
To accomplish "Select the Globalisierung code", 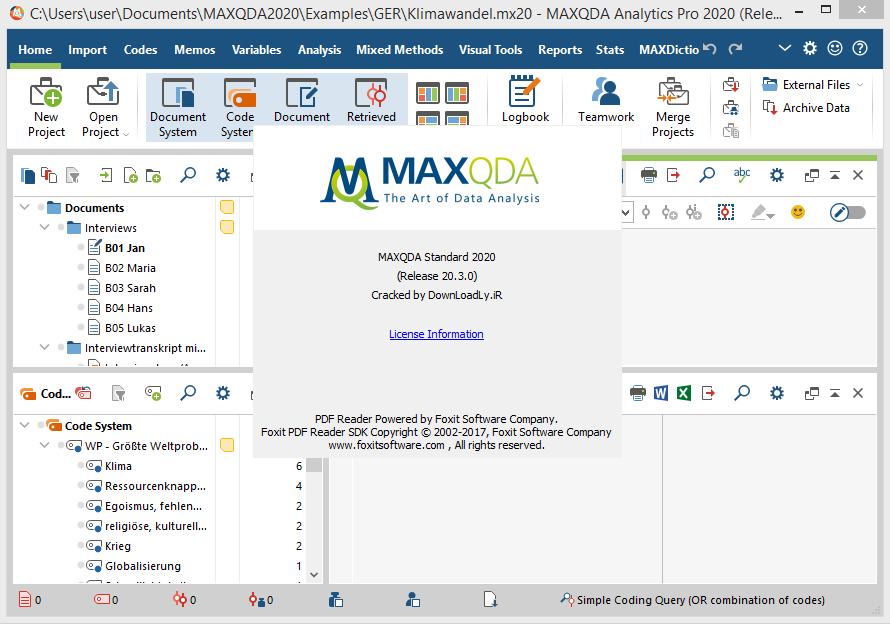I will coord(142,566).
